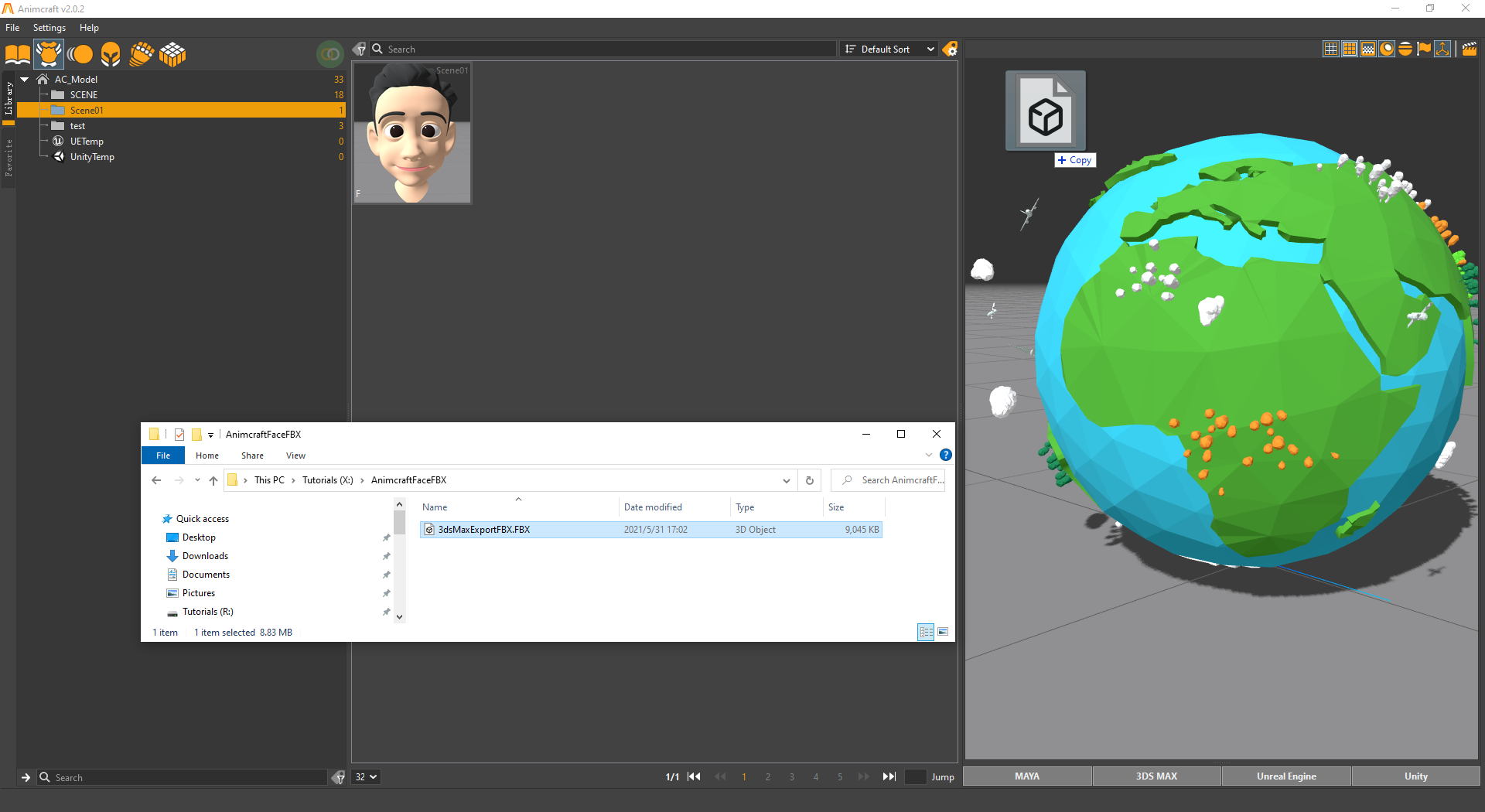Open the Default Sort dropdown
Viewport: 1485px width, 812px height.
pos(889,49)
